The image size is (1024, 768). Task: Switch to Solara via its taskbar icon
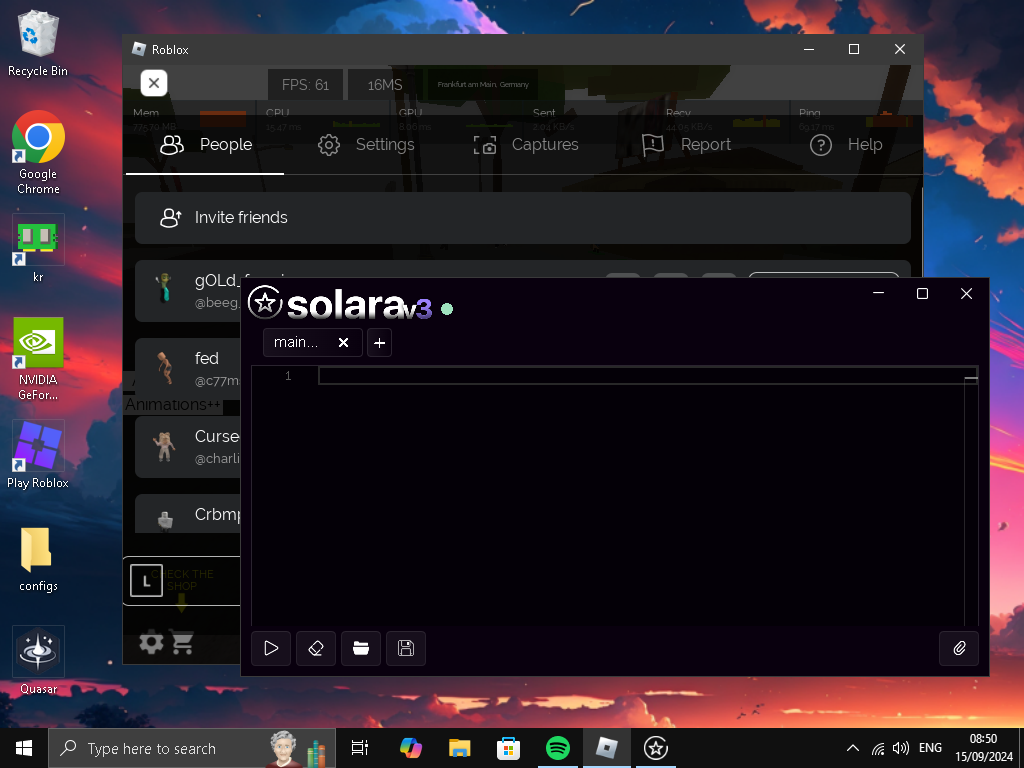pos(656,748)
